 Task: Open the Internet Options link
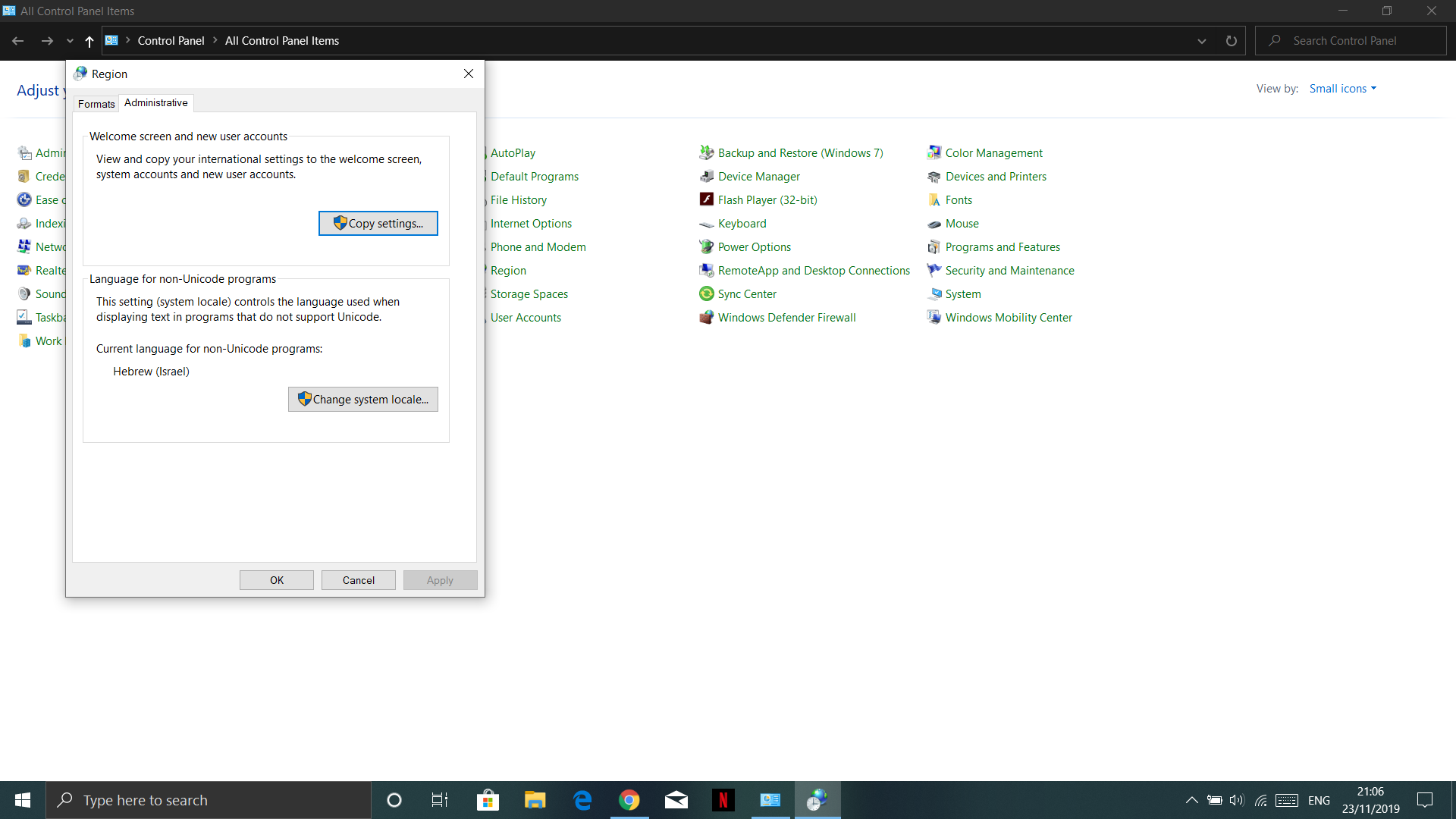tap(532, 223)
